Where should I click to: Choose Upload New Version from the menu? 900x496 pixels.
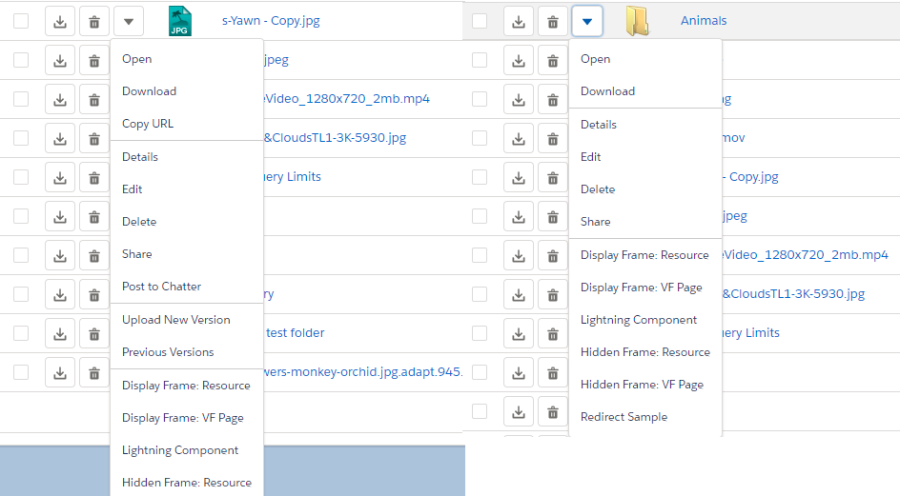[176, 320]
